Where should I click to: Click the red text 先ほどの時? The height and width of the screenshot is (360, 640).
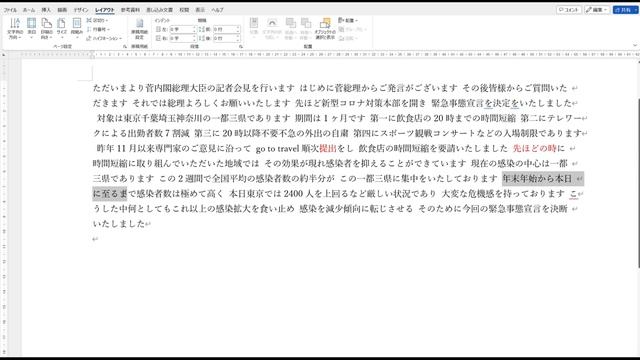pyautogui.click(x=535, y=149)
